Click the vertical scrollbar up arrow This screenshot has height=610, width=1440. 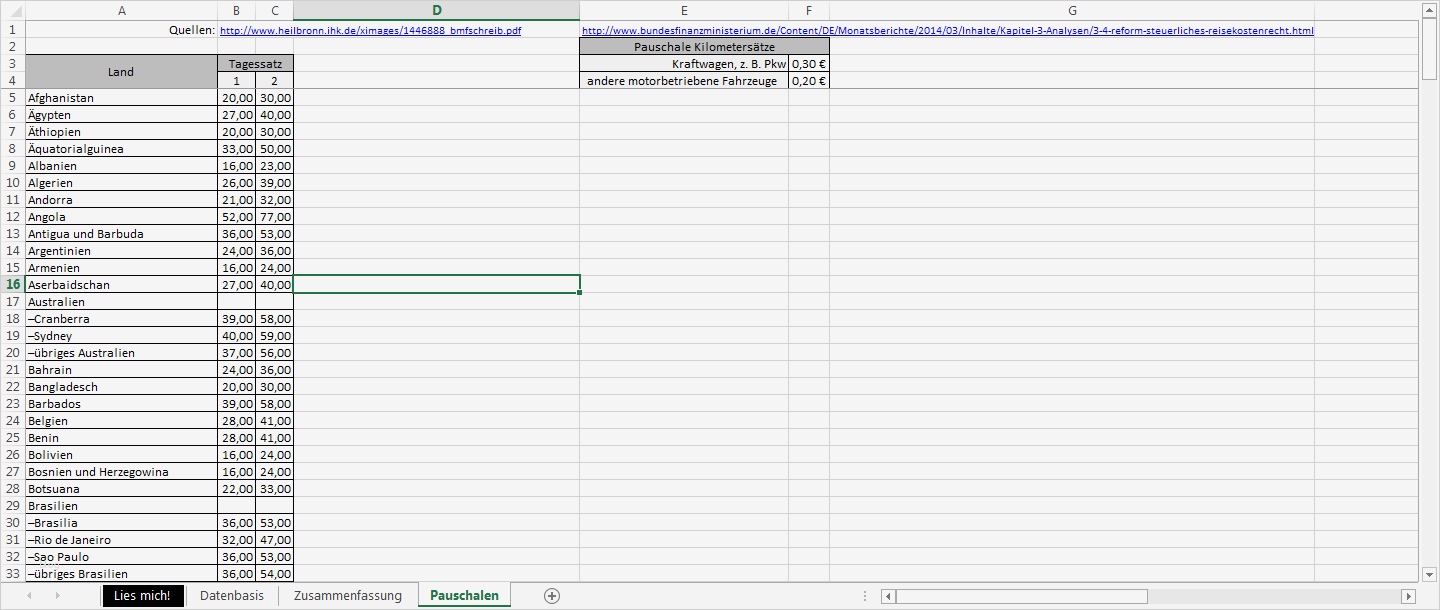click(x=1430, y=12)
